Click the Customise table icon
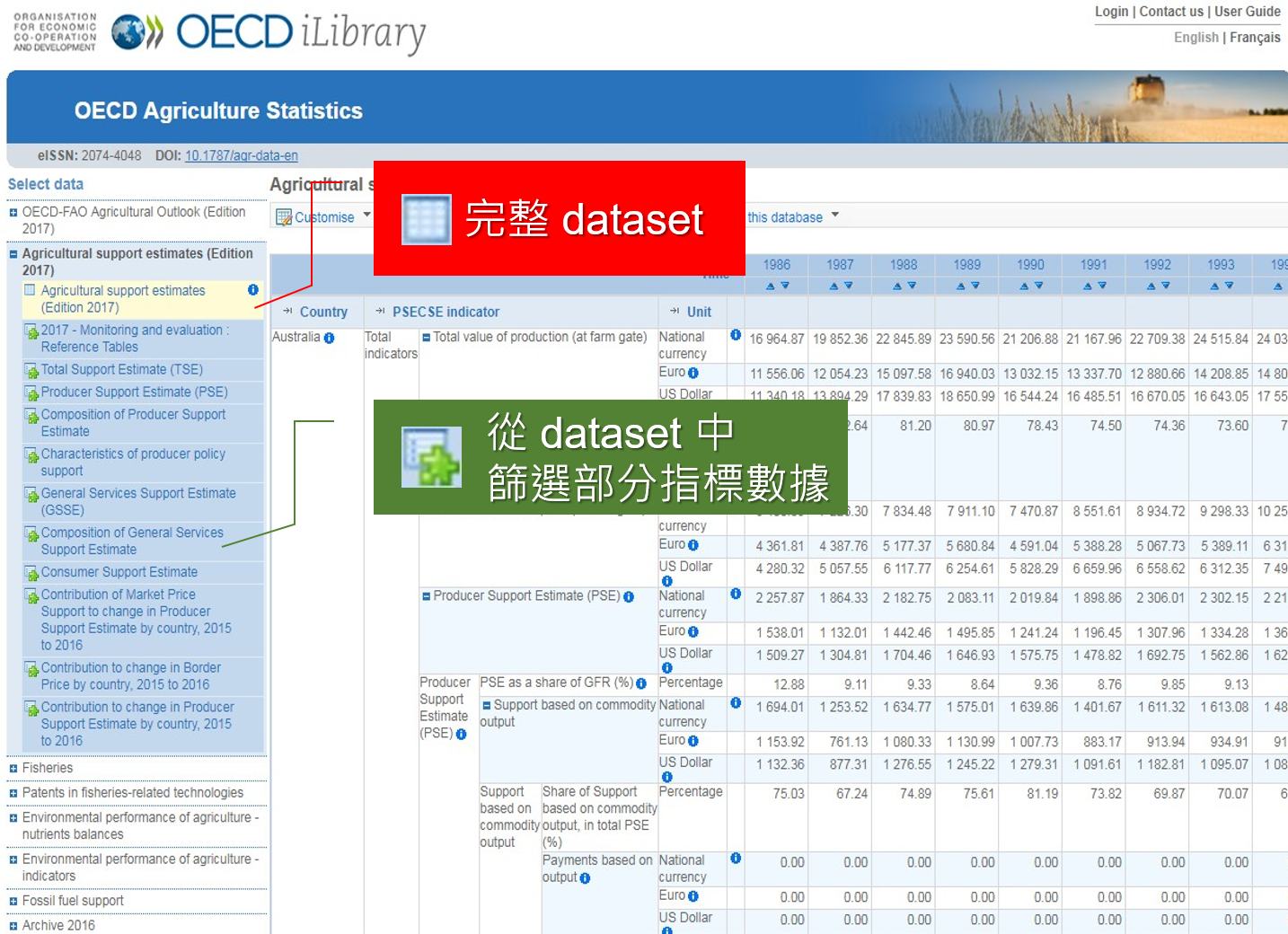This screenshot has height=934, width=1288. [x=284, y=217]
